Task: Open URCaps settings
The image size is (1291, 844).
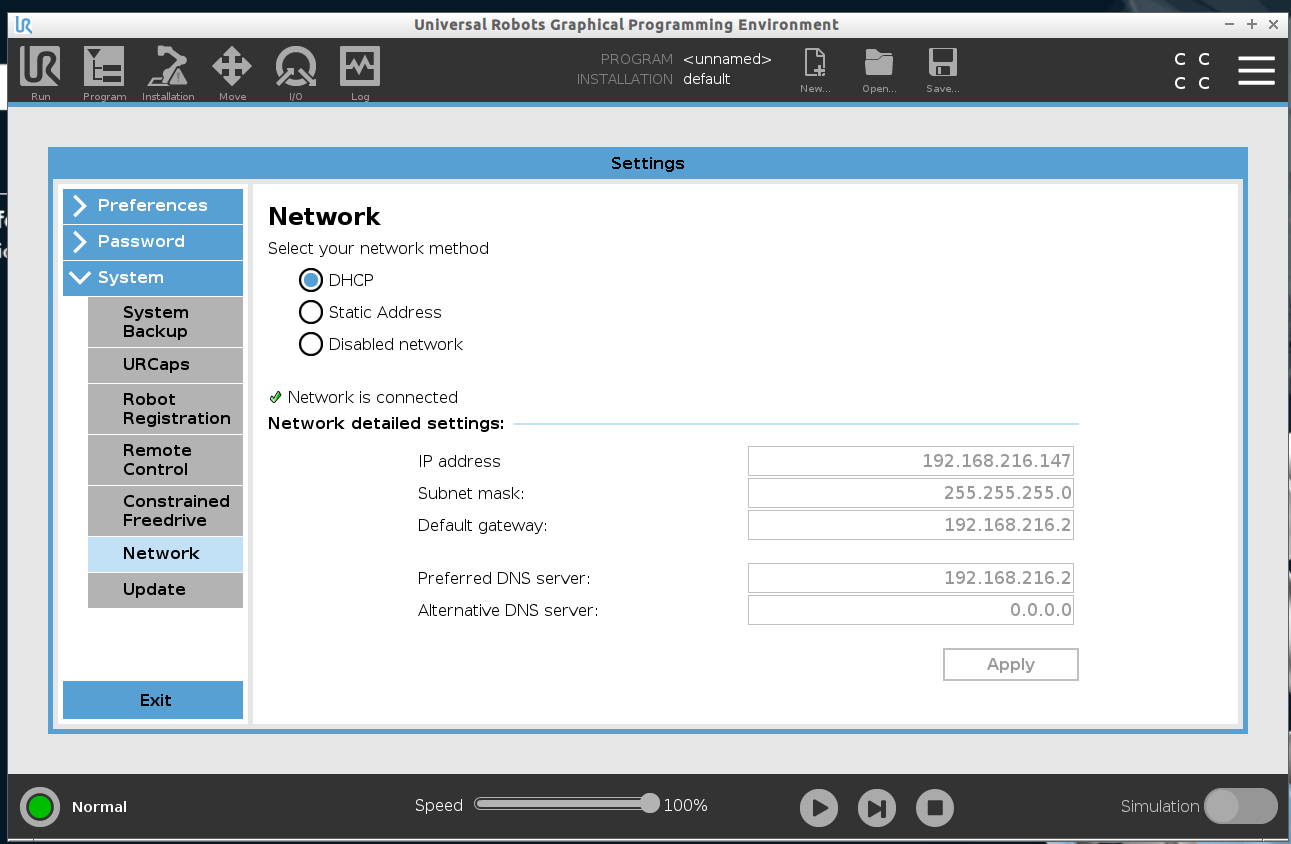Action: (x=165, y=365)
